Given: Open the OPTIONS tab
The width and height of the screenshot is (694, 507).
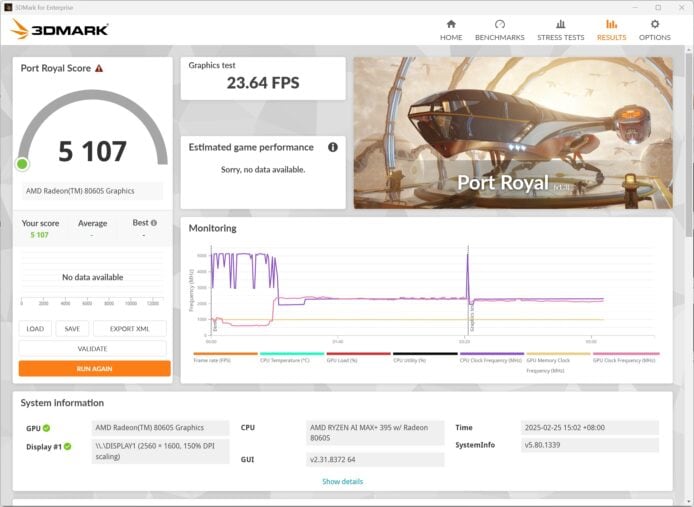Looking at the screenshot, I should pos(655,30).
